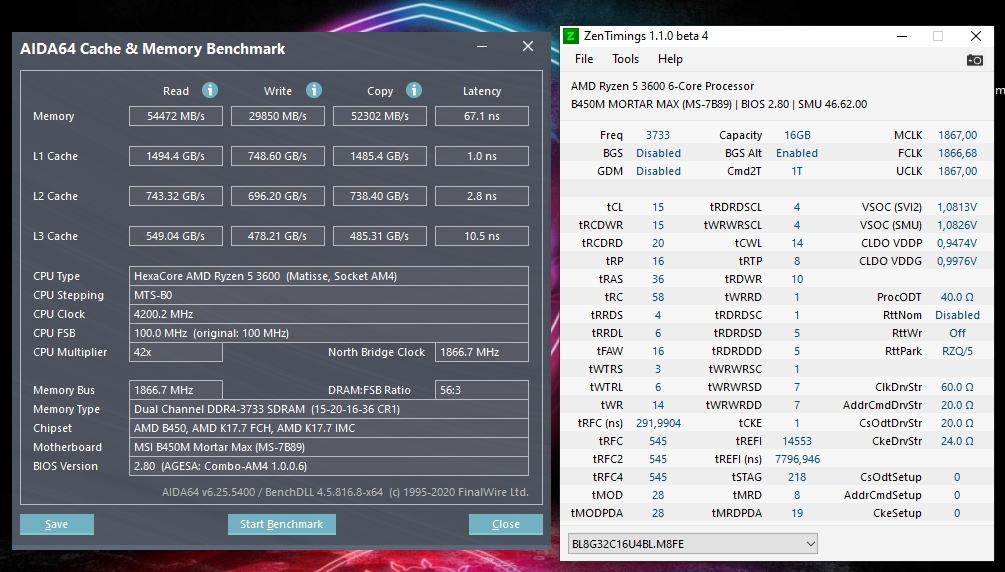This screenshot has width=1005, height=572.
Task: Click the tRCDRD value 20
Action: 658,243
